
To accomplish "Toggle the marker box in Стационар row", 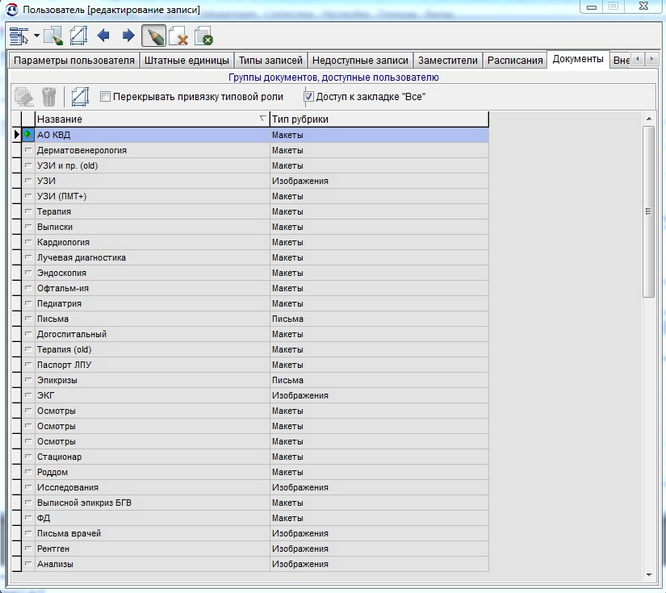I will click(28, 457).
